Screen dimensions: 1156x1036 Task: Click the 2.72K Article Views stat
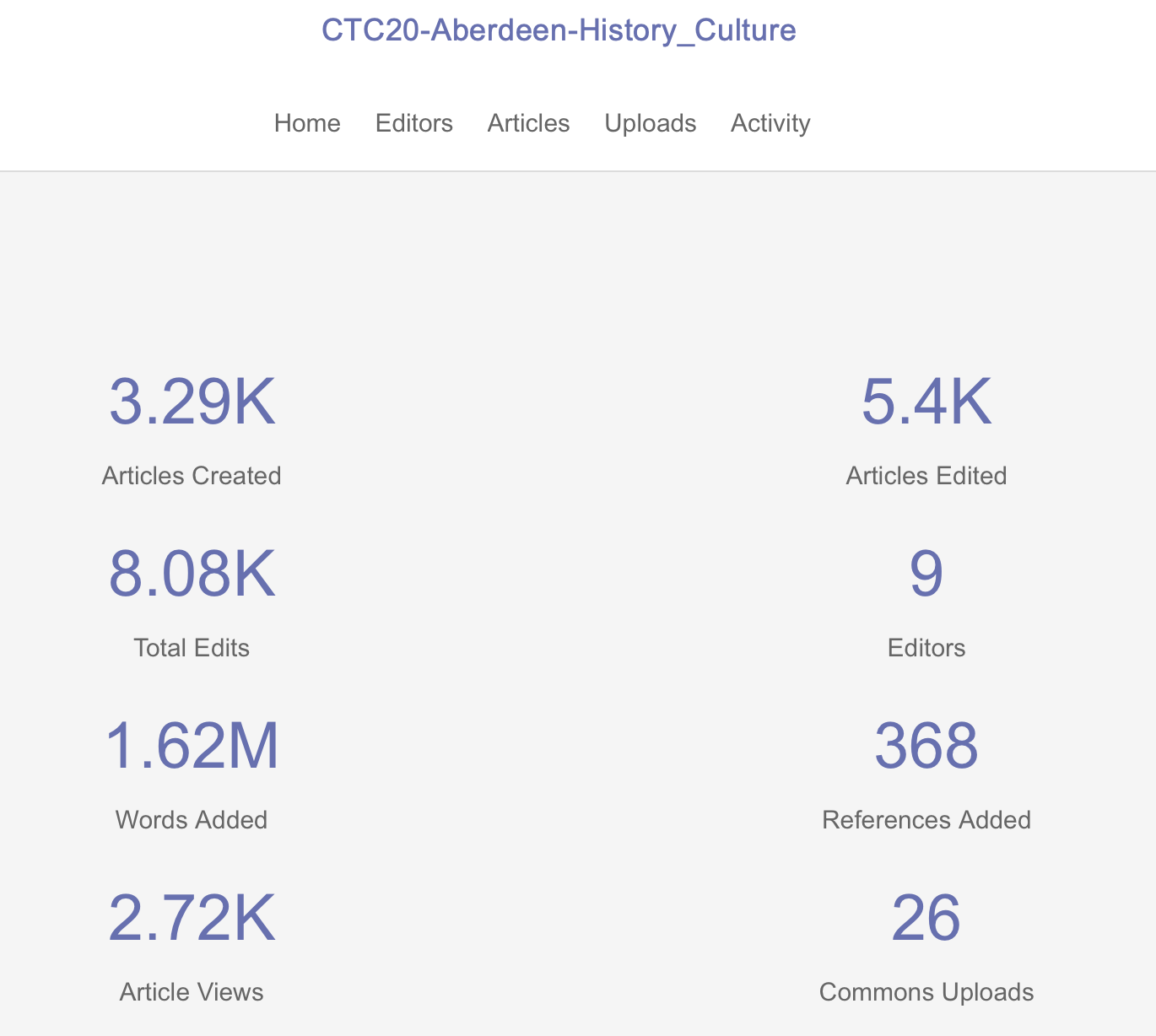pyautogui.click(x=191, y=919)
